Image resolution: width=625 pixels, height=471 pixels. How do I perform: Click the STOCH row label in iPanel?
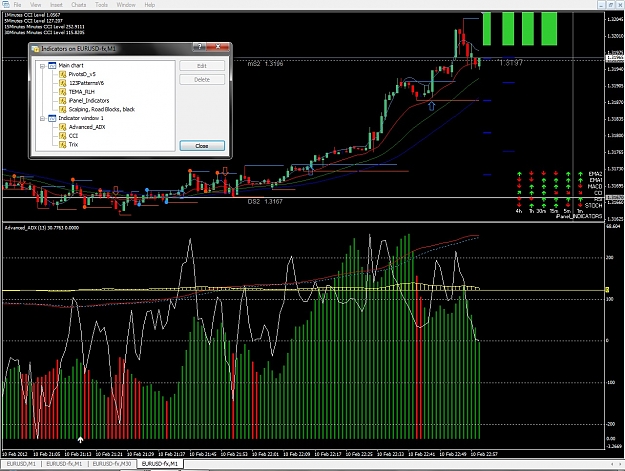[x=594, y=206]
